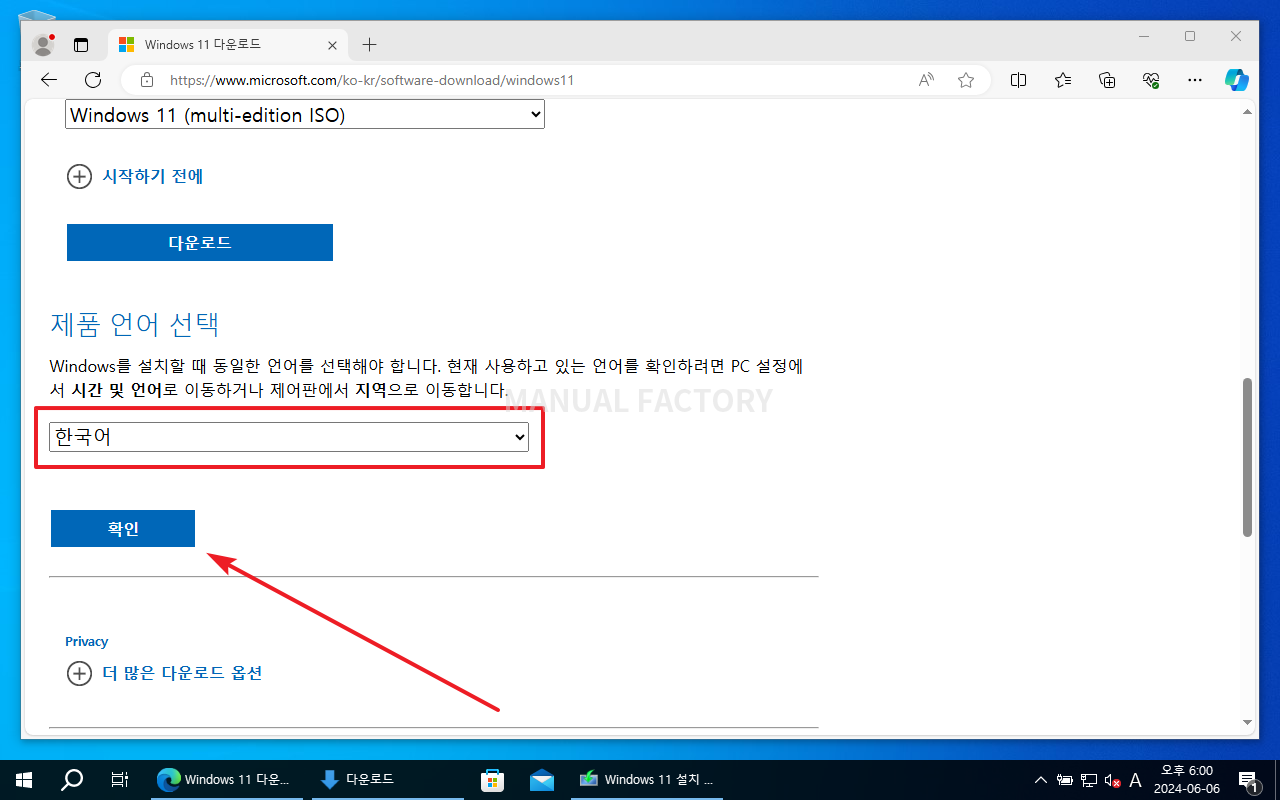1280x800 pixels.
Task: Refresh the page with reload icon
Action: pyautogui.click(x=93, y=80)
